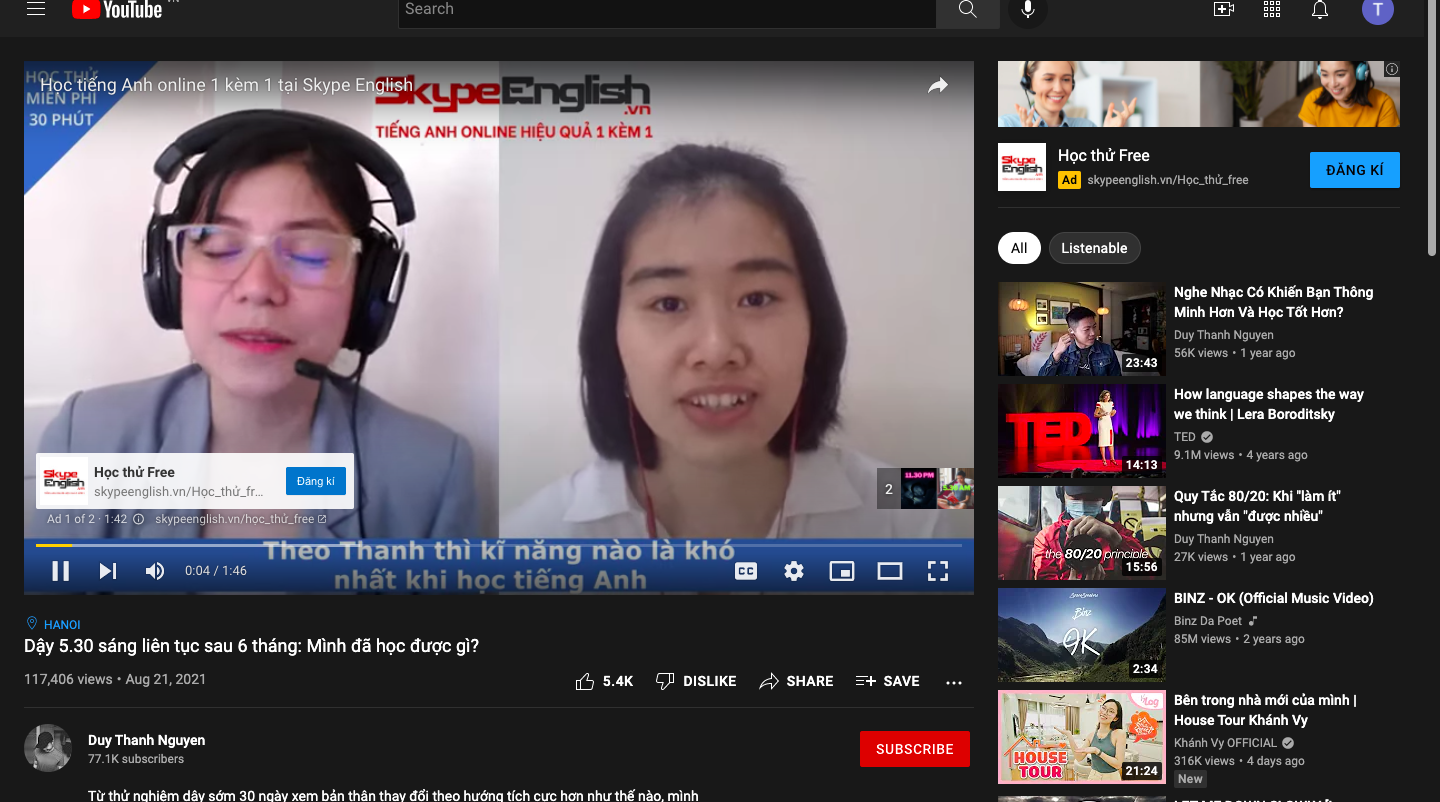Screen dimensions: 1440x802
Task: Enter full screen mode
Action: coord(937,571)
